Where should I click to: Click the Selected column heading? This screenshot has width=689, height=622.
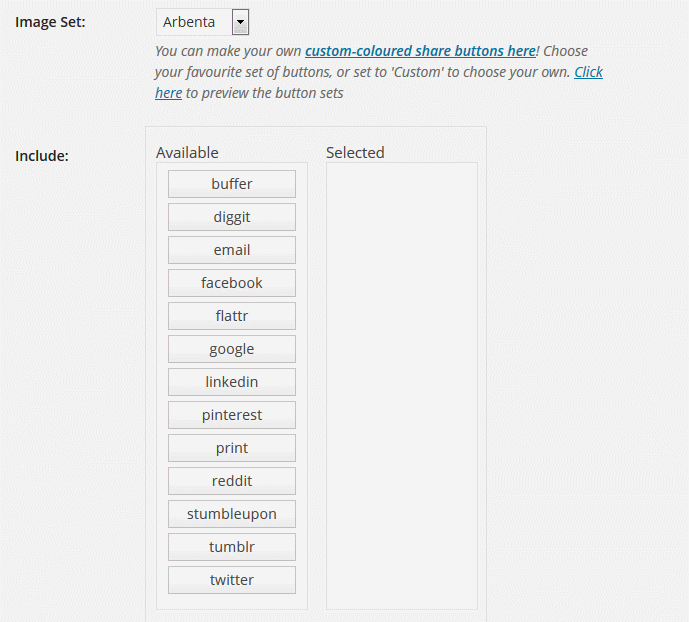pos(355,152)
